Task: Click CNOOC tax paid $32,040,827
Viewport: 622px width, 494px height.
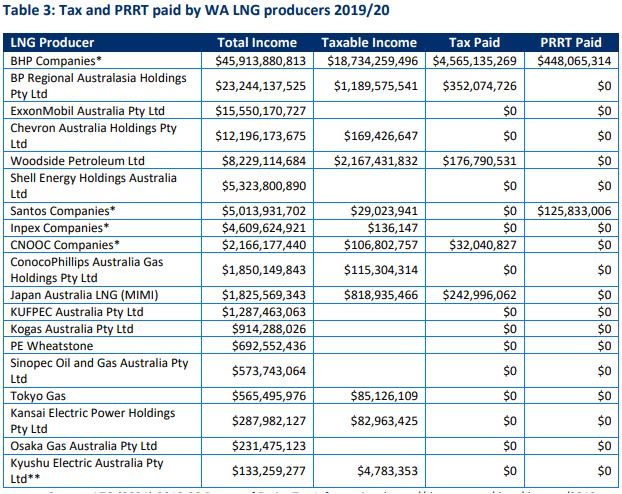Action: [483, 245]
